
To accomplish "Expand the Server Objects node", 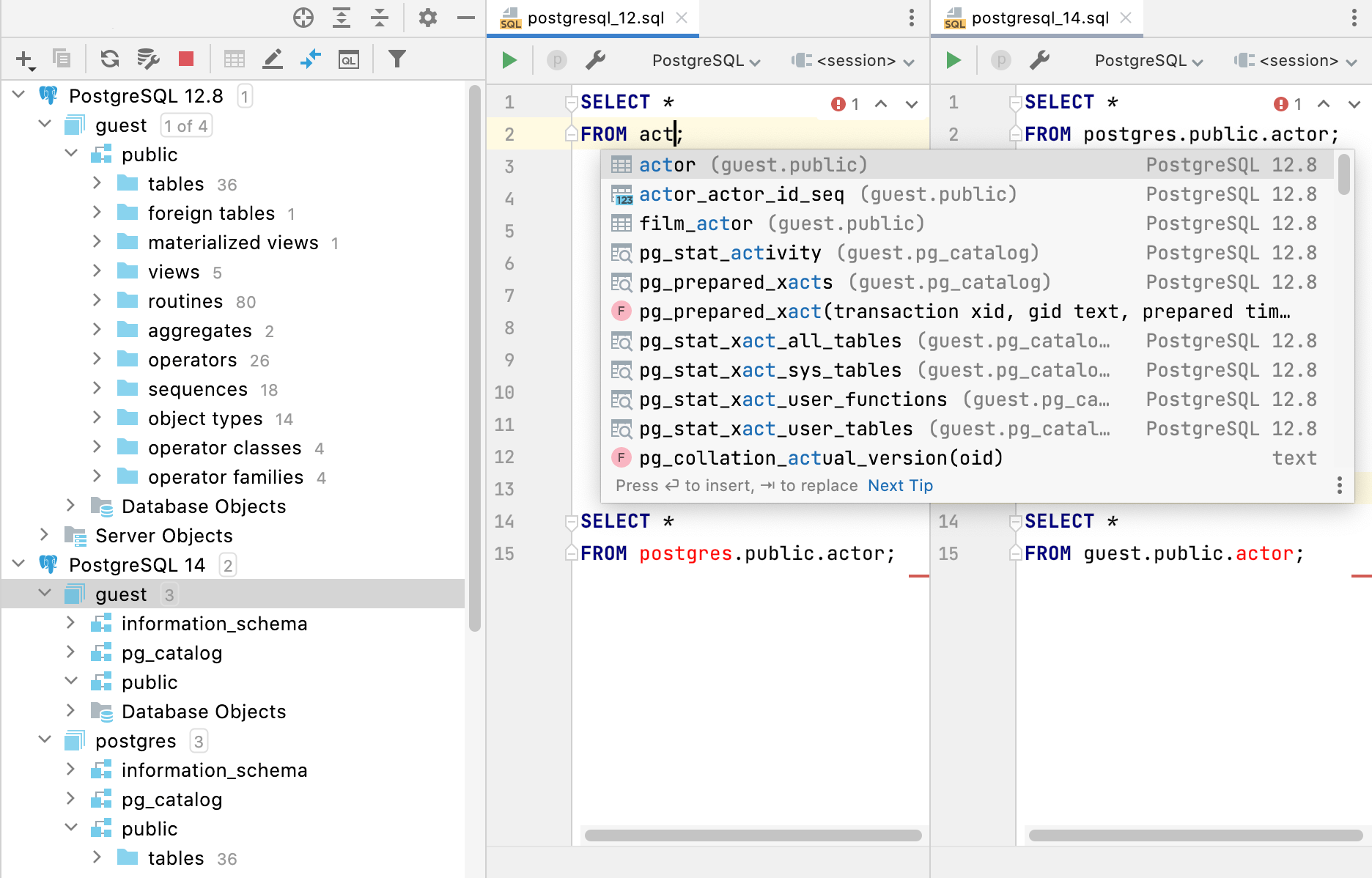I will [x=44, y=535].
